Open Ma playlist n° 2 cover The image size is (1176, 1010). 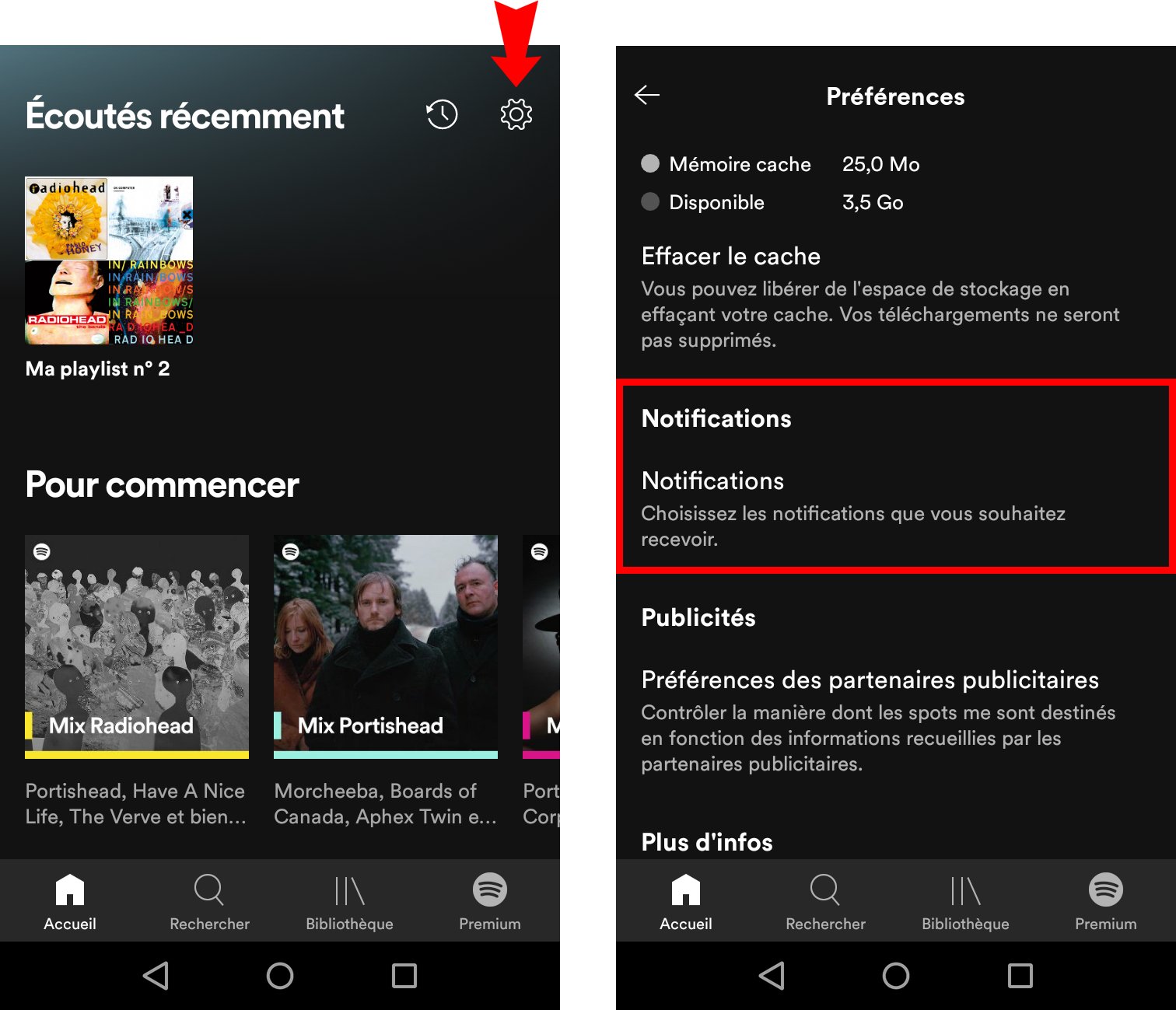tap(107, 261)
